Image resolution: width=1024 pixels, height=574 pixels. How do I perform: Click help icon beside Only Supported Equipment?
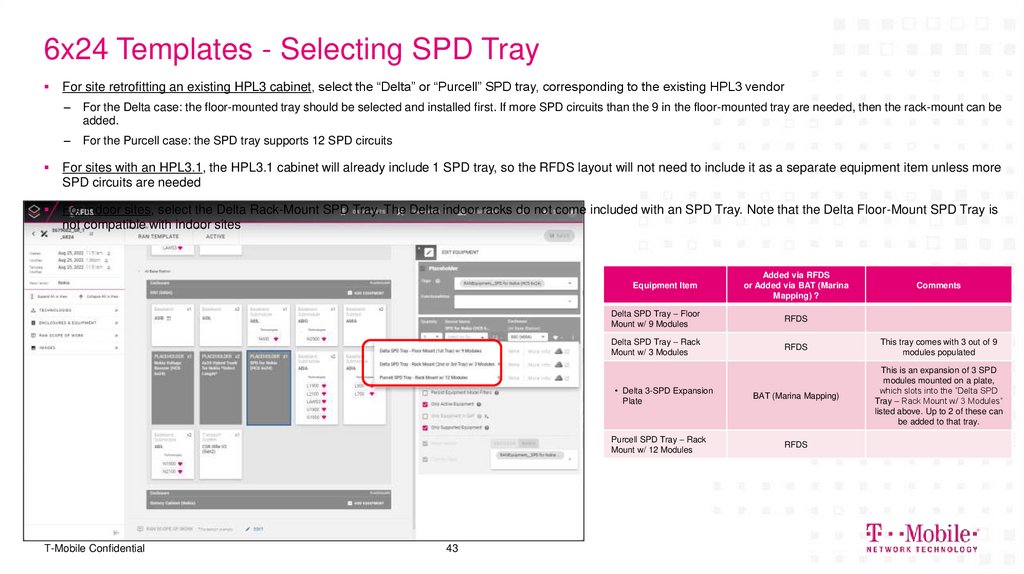click(x=487, y=428)
